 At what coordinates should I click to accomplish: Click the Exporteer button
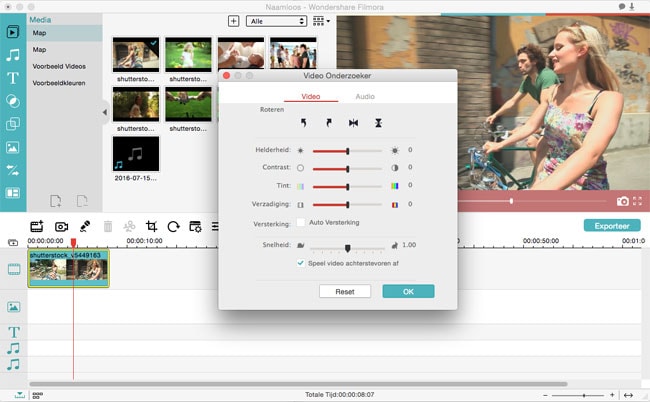tap(612, 226)
